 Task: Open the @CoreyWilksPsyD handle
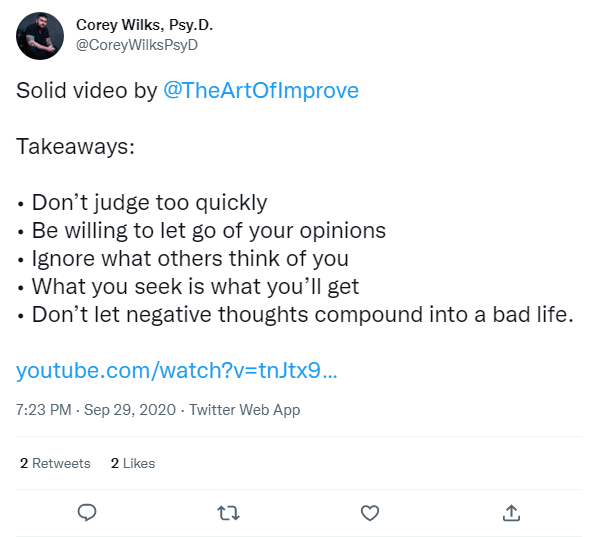[x=137, y=45]
